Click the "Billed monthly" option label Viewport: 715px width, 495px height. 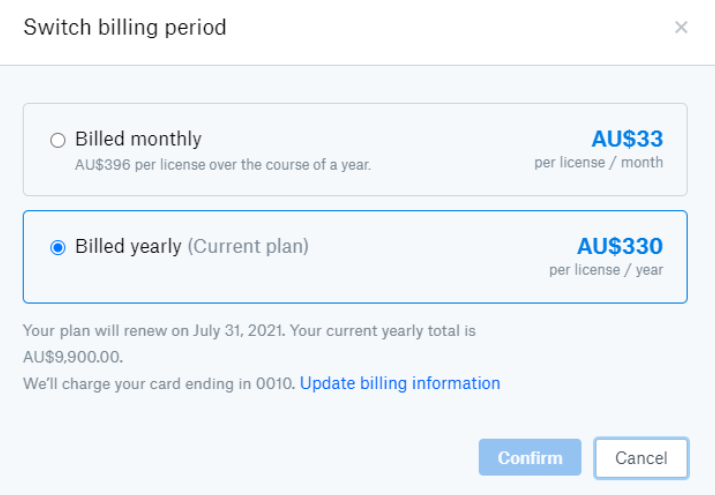[138, 139]
